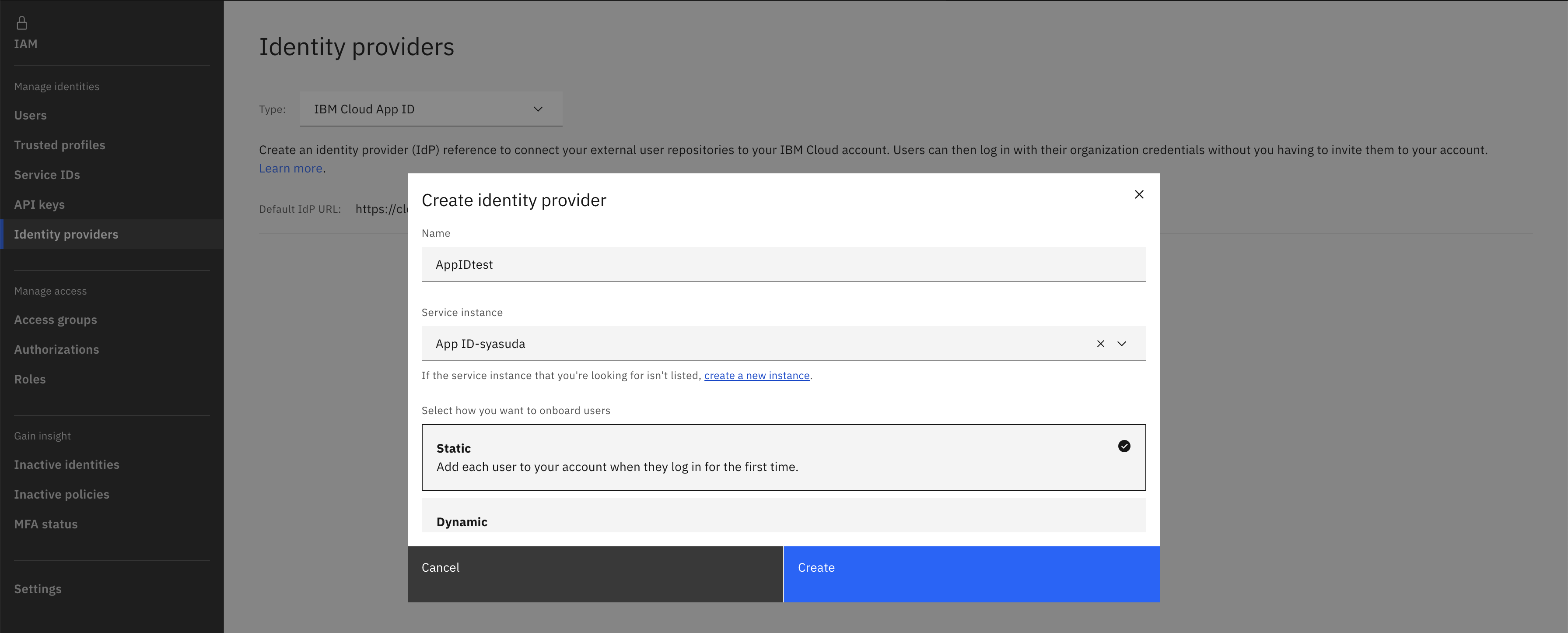Open Trusted profiles in the sidebar
This screenshot has width=1568, height=633.
(59, 145)
